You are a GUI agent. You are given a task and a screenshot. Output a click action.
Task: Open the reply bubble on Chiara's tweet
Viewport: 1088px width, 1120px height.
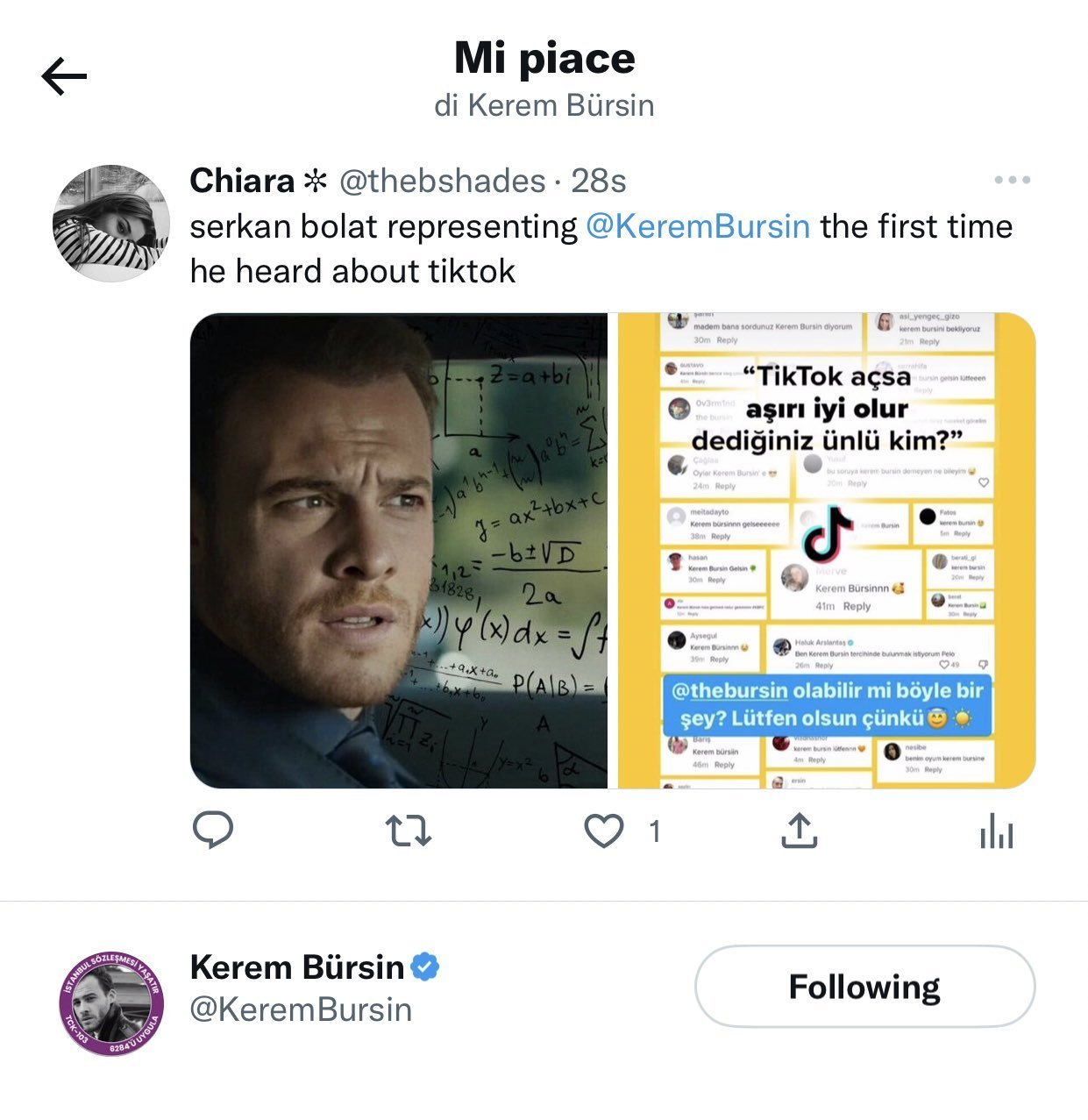click(x=212, y=830)
